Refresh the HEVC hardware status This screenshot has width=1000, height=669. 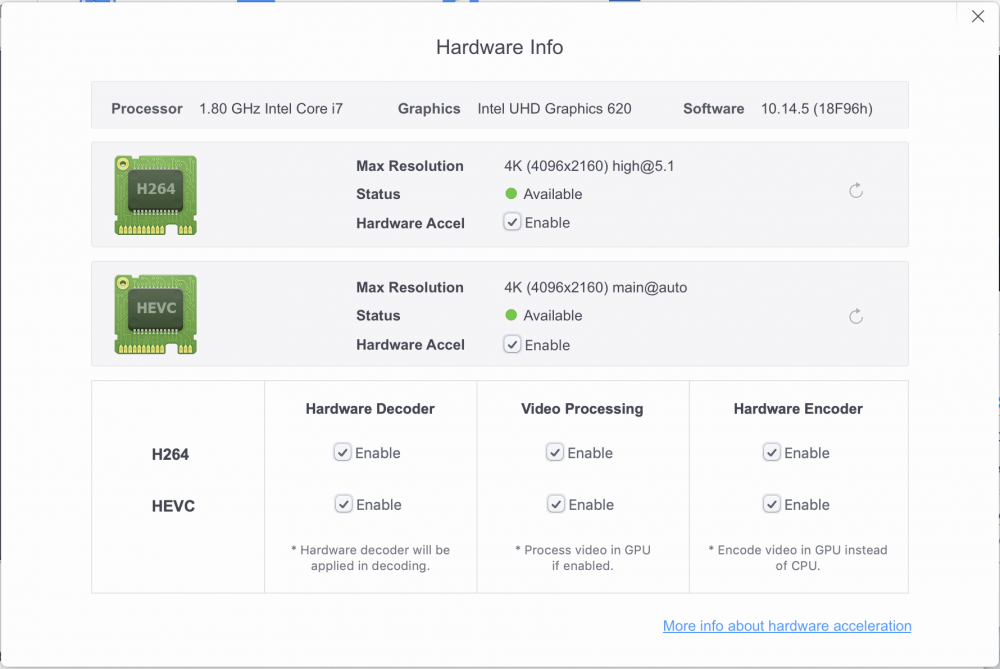856,316
